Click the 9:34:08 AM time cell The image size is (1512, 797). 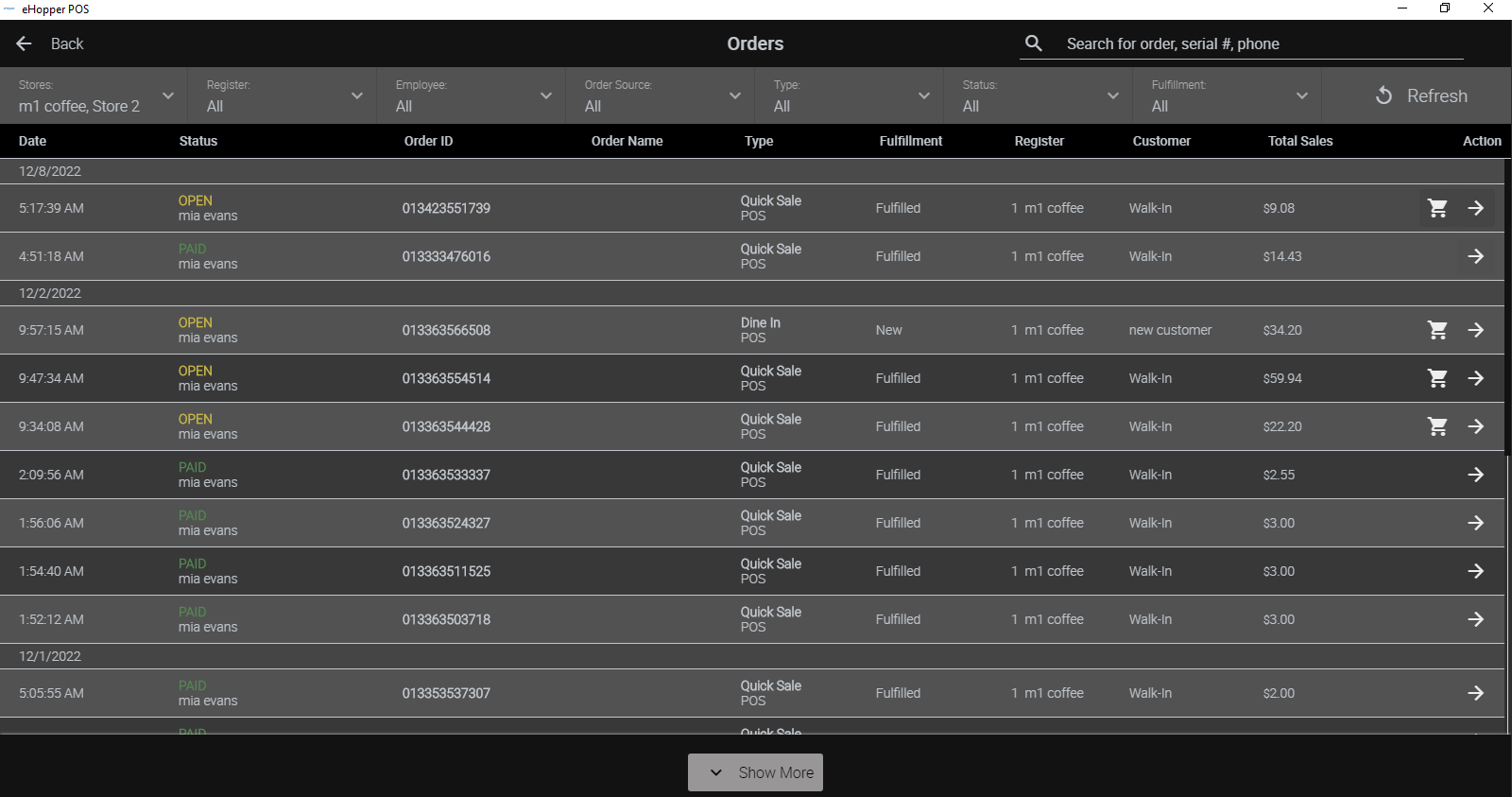click(51, 426)
